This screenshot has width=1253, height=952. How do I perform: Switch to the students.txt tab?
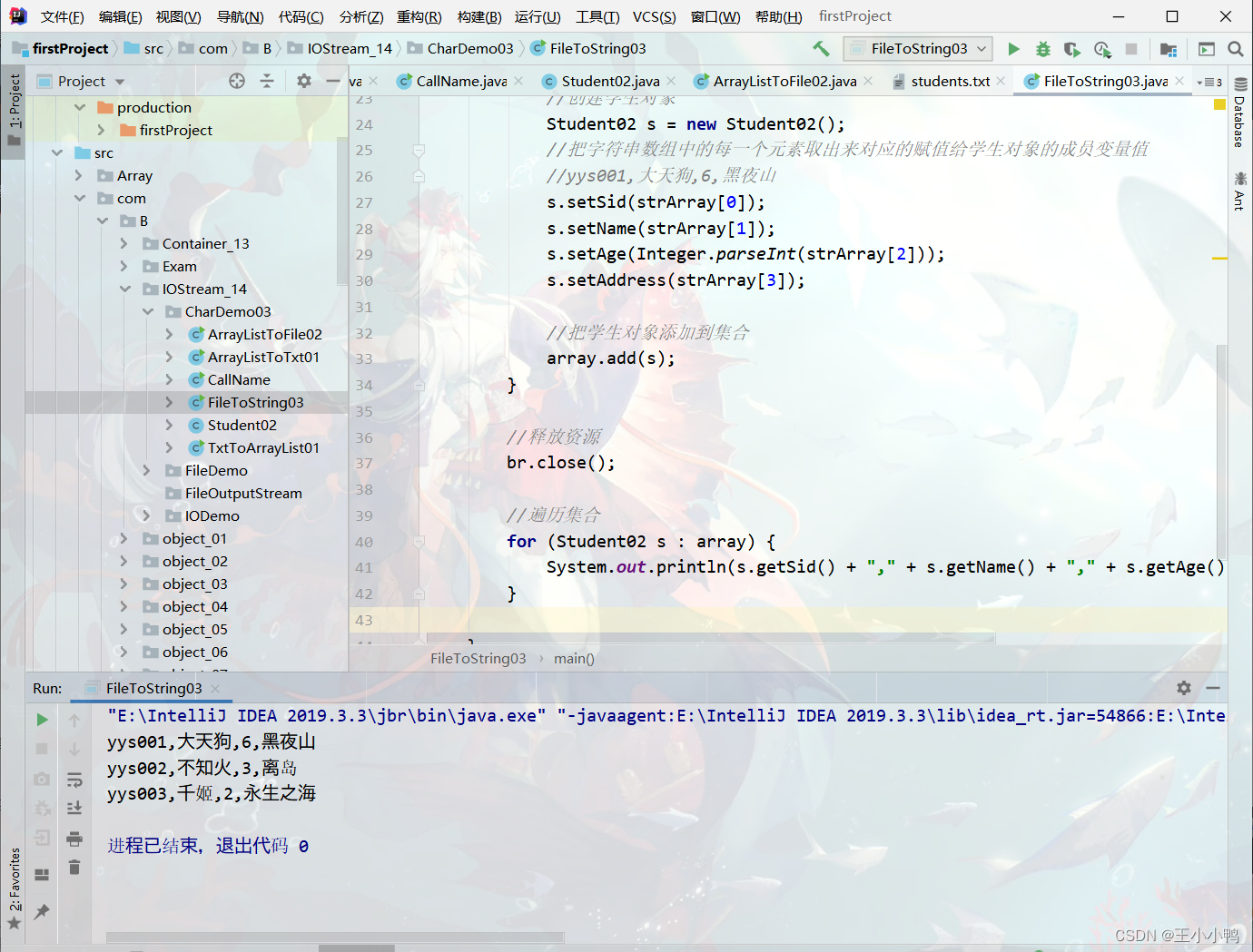[951, 81]
